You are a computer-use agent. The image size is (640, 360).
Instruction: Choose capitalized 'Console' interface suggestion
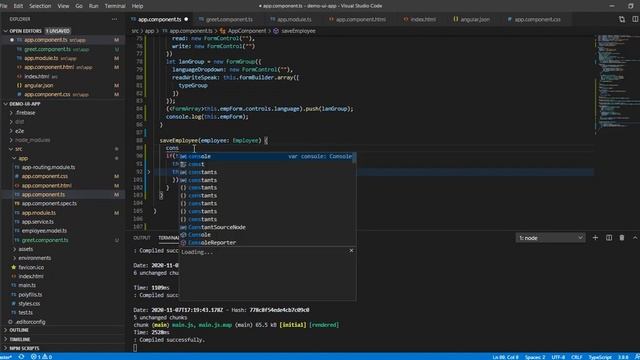pyautogui.click(x=267, y=235)
